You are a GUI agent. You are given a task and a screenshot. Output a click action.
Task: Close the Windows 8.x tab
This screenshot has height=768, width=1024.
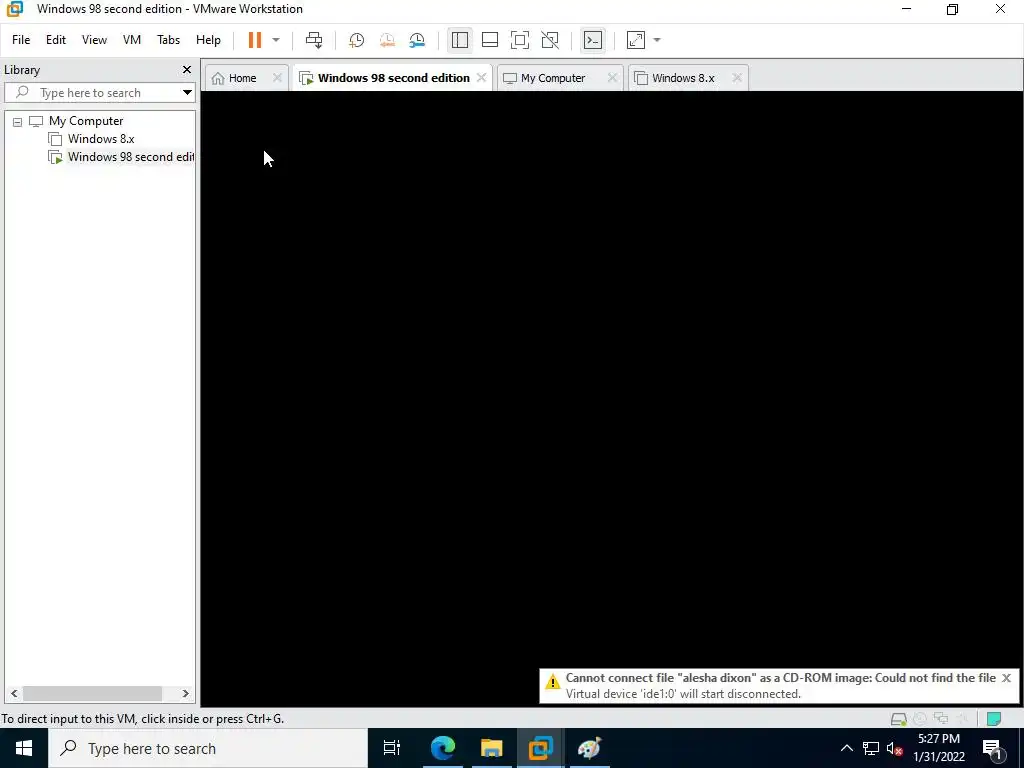(737, 78)
